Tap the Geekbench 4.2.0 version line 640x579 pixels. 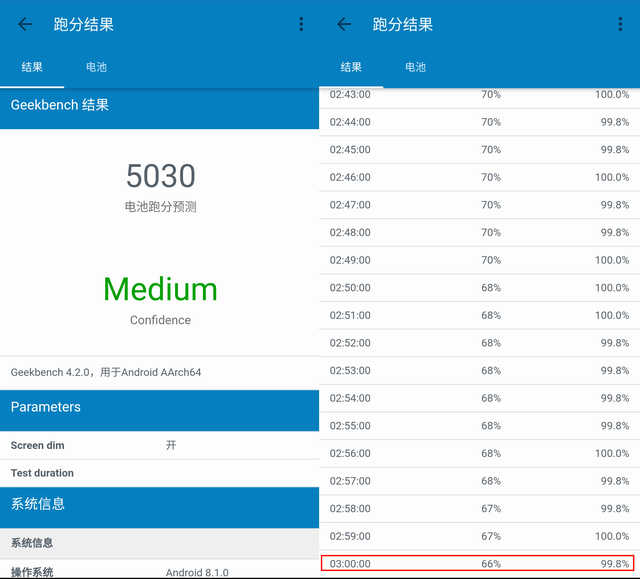160,372
